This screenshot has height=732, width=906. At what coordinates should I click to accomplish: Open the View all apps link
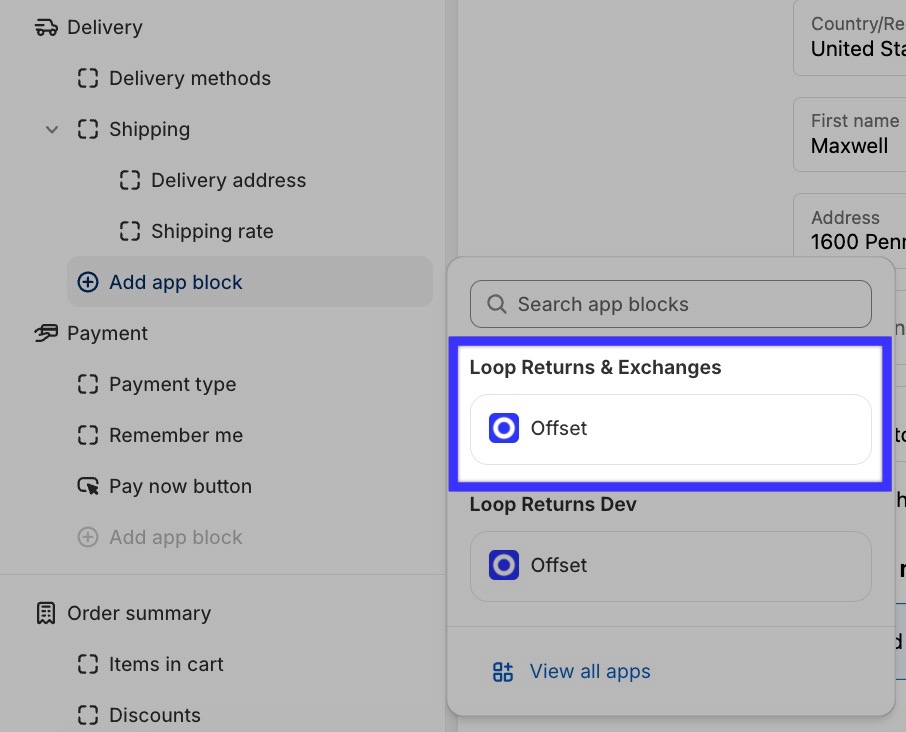(589, 671)
